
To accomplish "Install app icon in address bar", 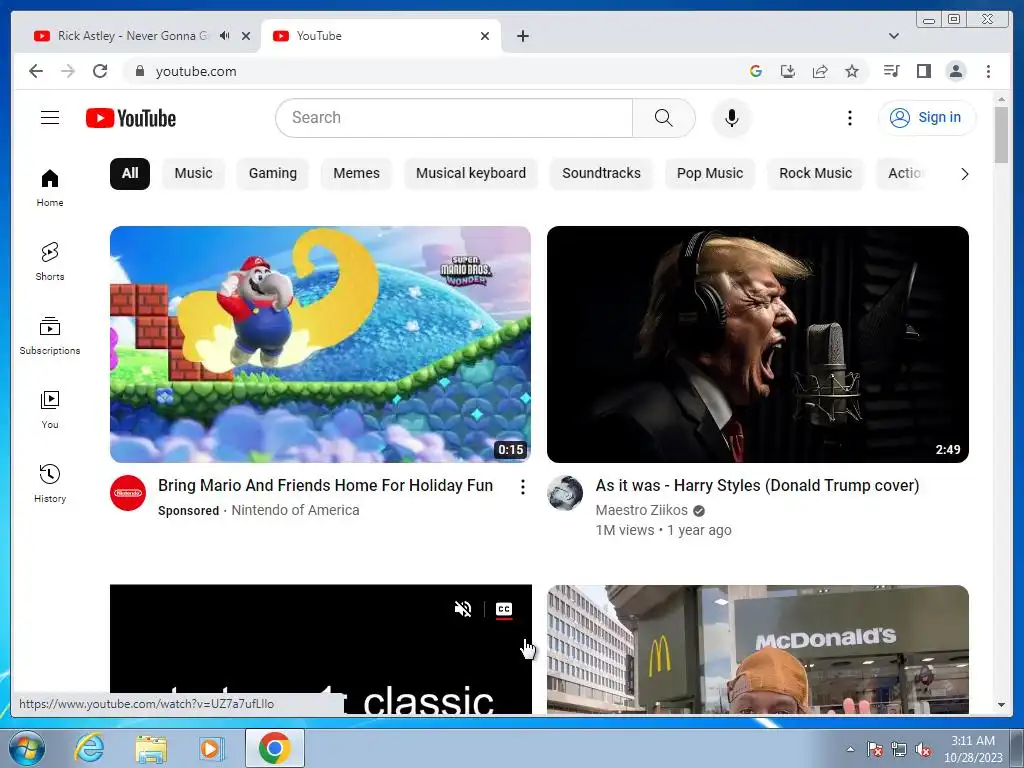I will (x=788, y=71).
